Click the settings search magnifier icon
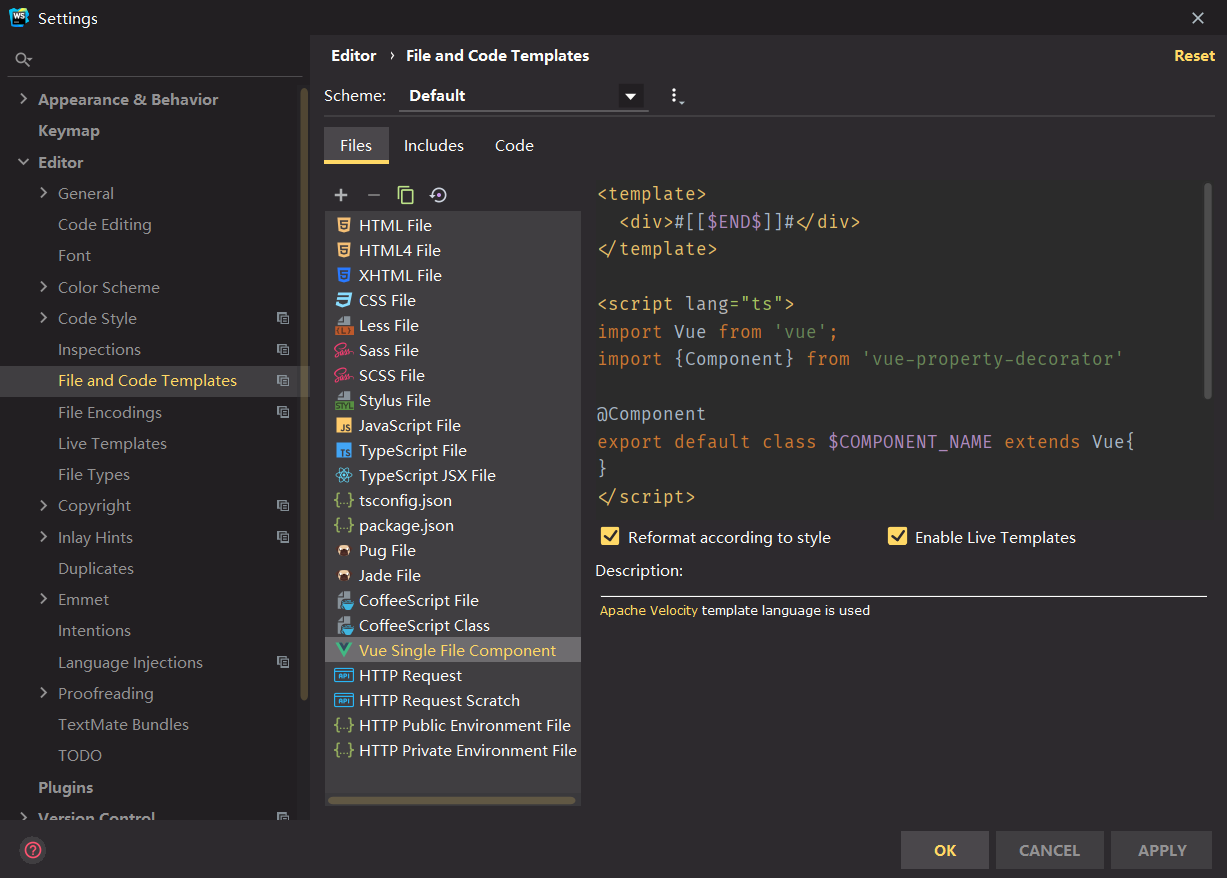 pos(23,60)
